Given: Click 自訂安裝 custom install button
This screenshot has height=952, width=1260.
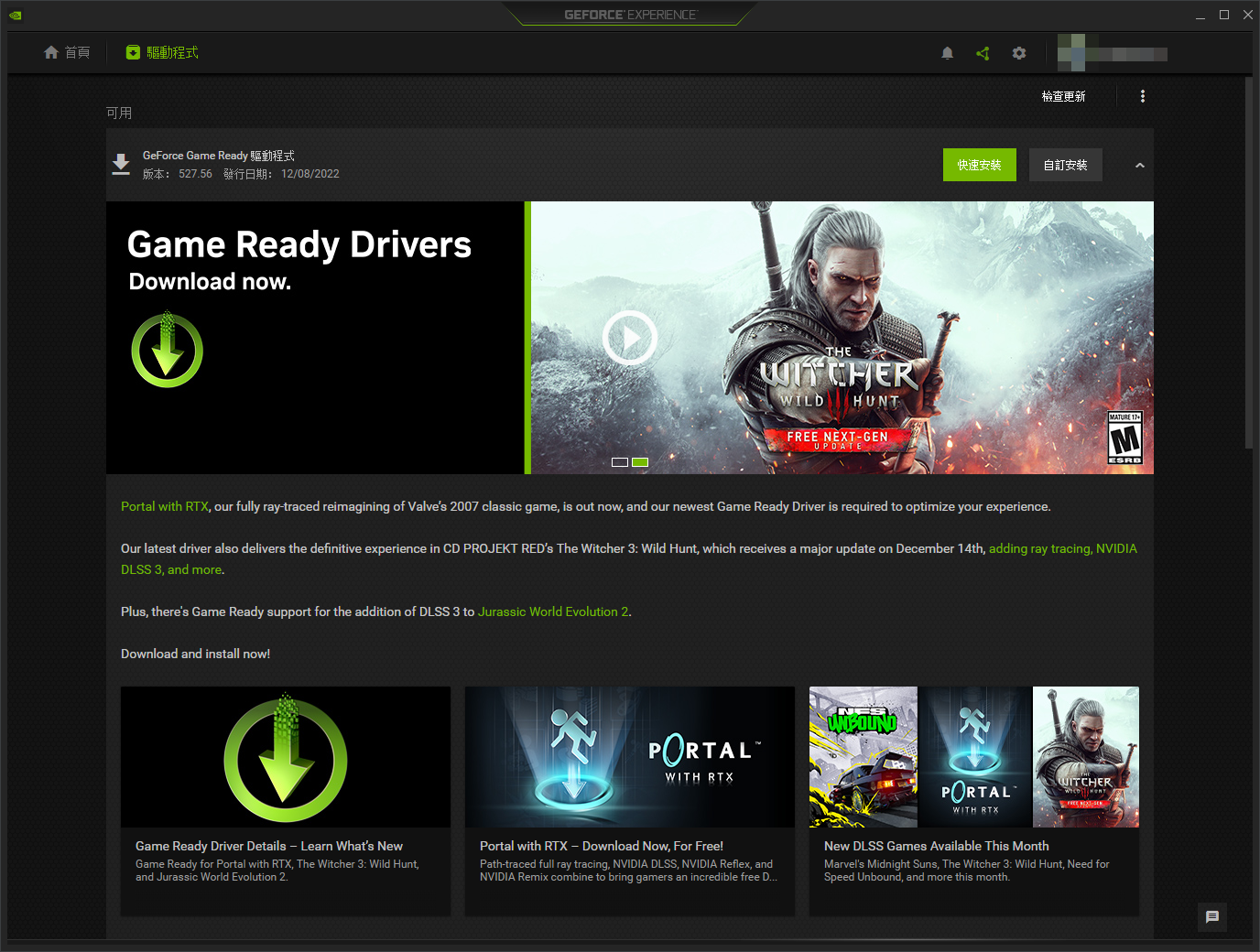Looking at the screenshot, I should coord(1066,165).
